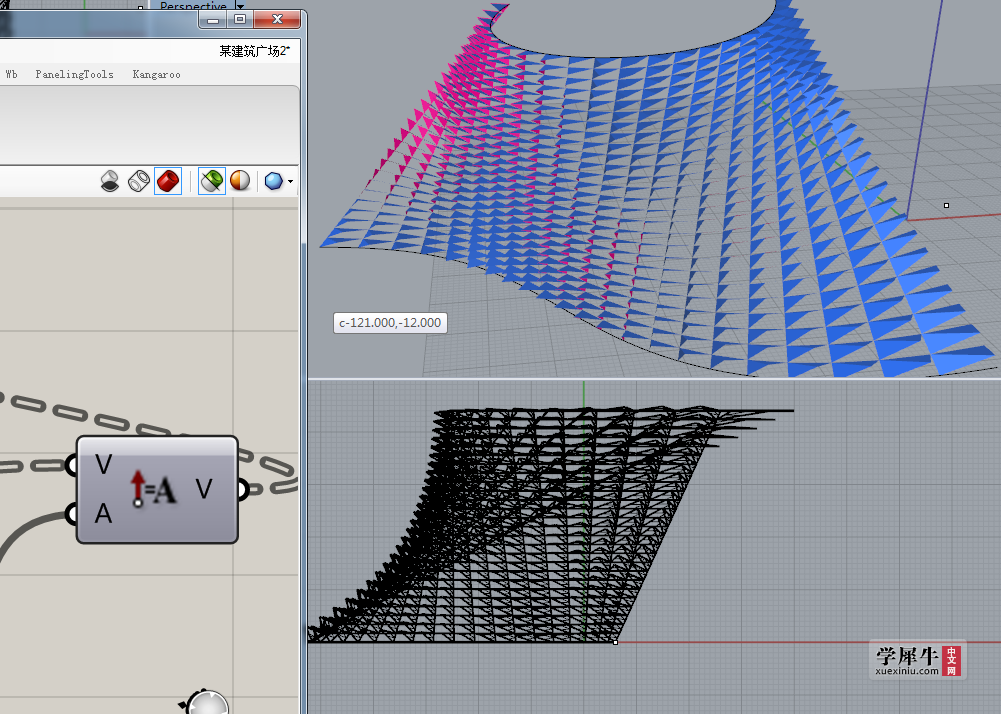1001x714 pixels.
Task: Minimize the Grasshopper window
Action: tap(213, 20)
